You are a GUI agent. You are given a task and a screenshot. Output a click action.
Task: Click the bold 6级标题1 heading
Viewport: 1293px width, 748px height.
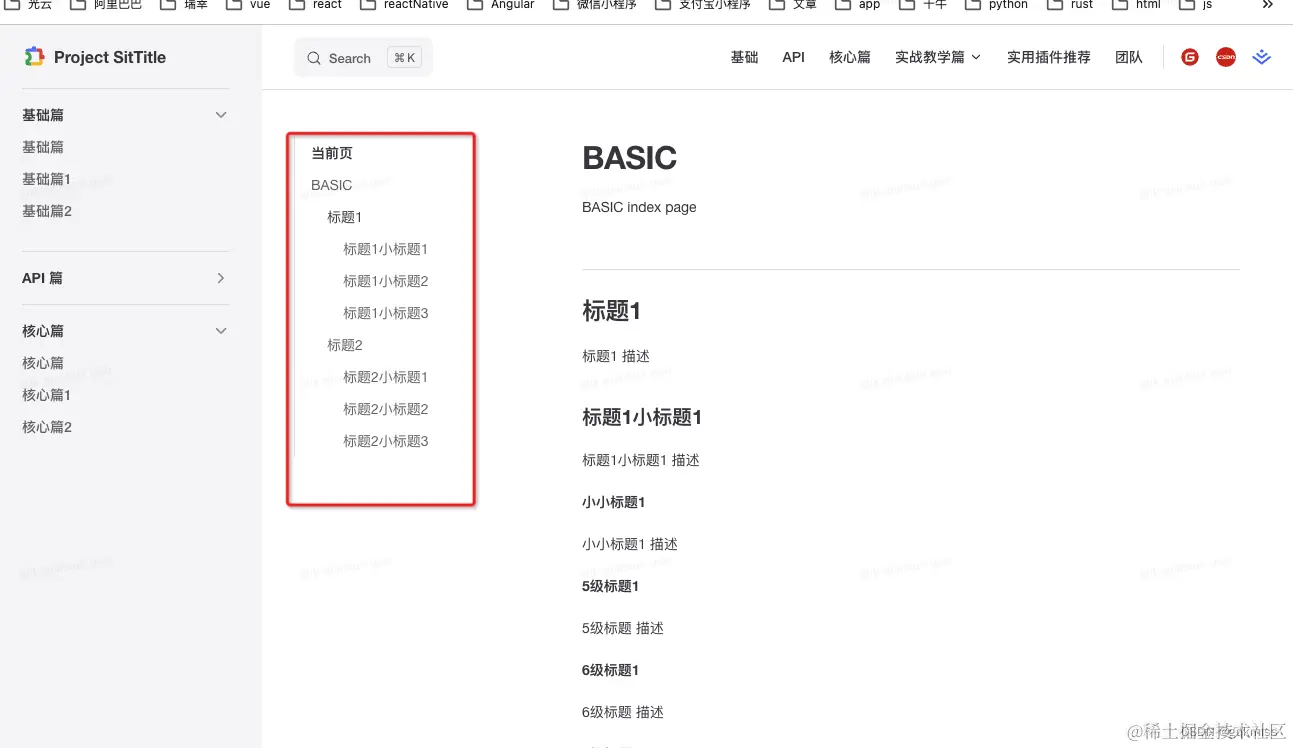[610, 670]
